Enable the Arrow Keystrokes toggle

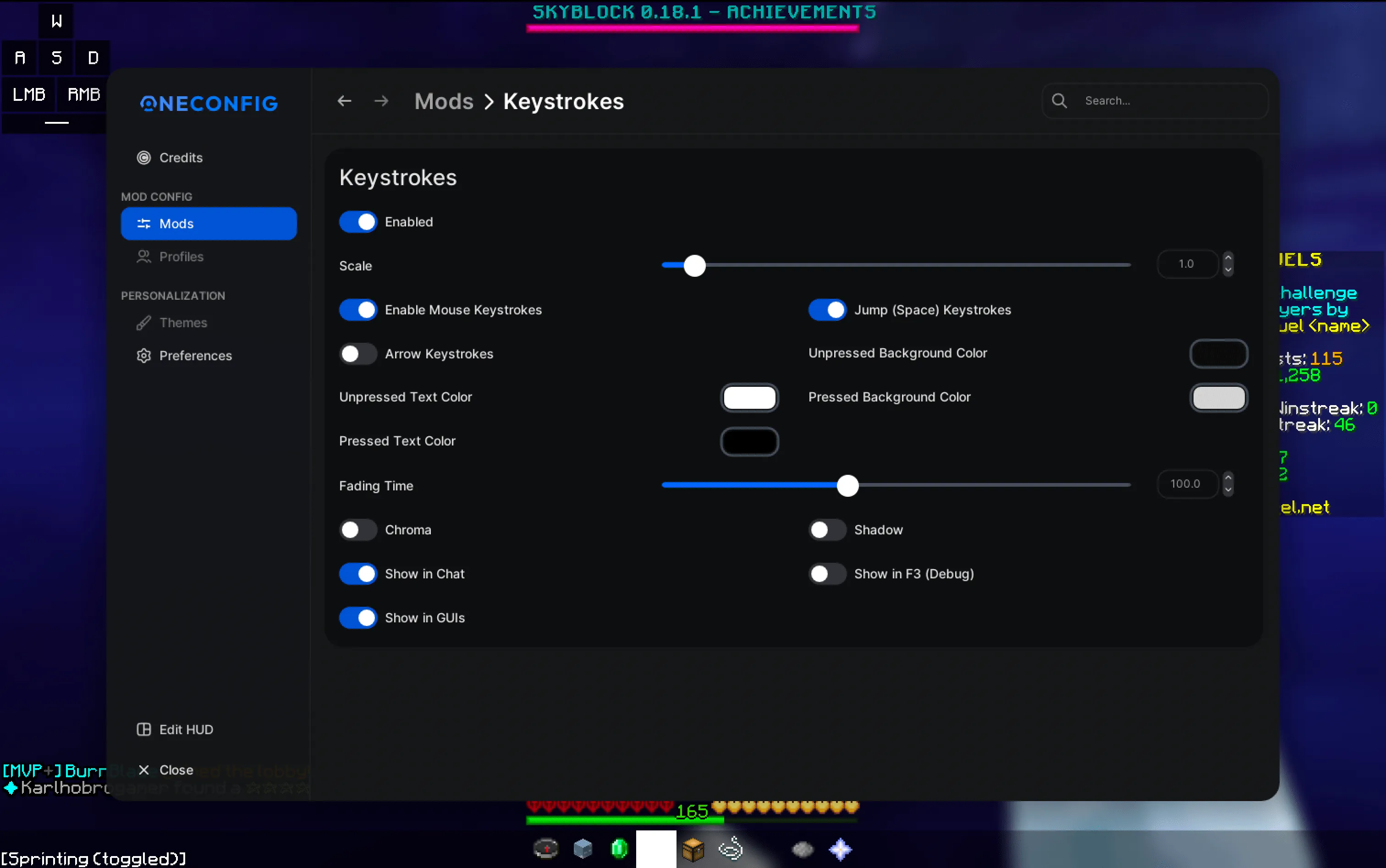(x=357, y=354)
